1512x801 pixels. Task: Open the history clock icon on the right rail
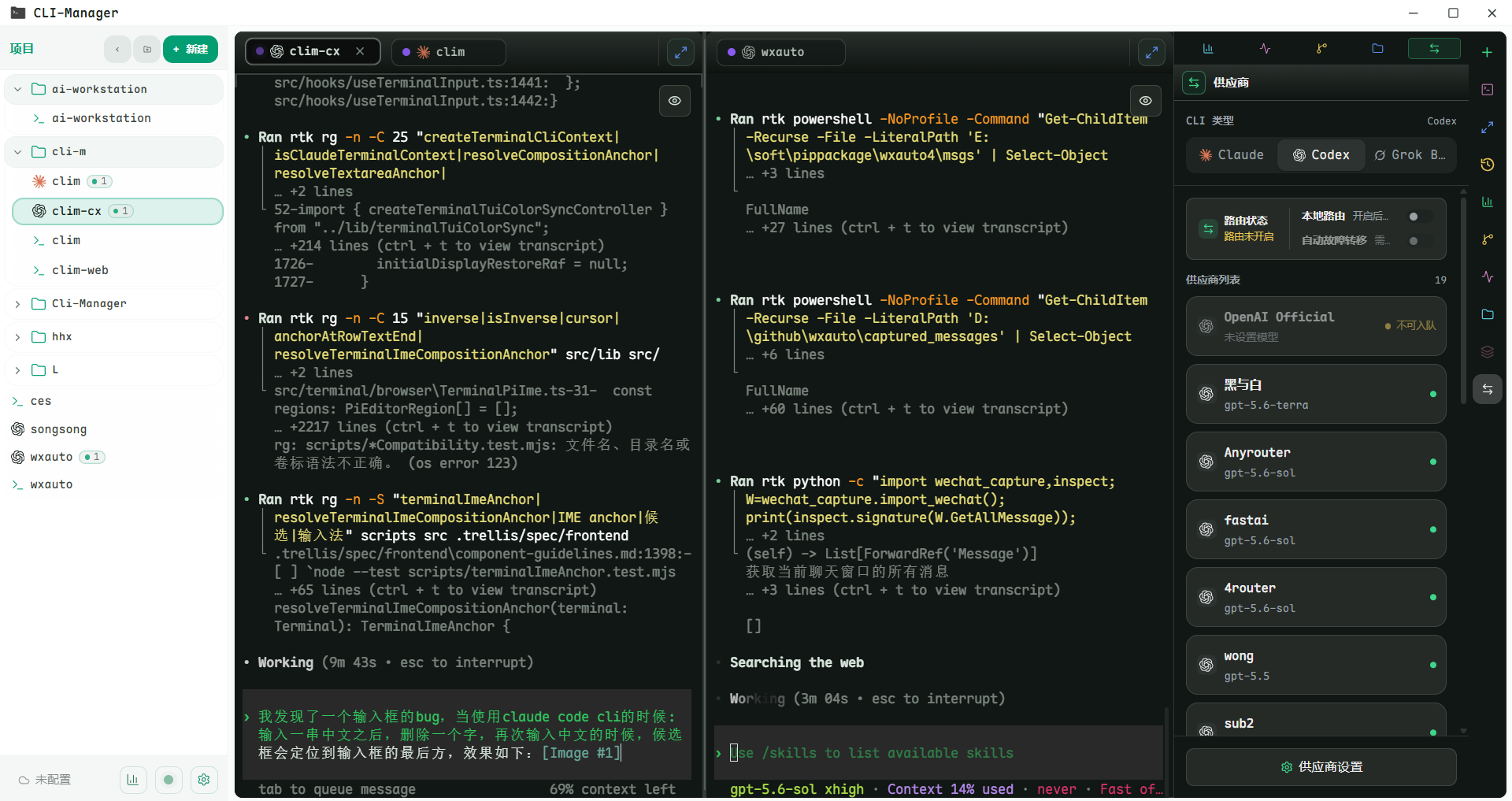1487,165
